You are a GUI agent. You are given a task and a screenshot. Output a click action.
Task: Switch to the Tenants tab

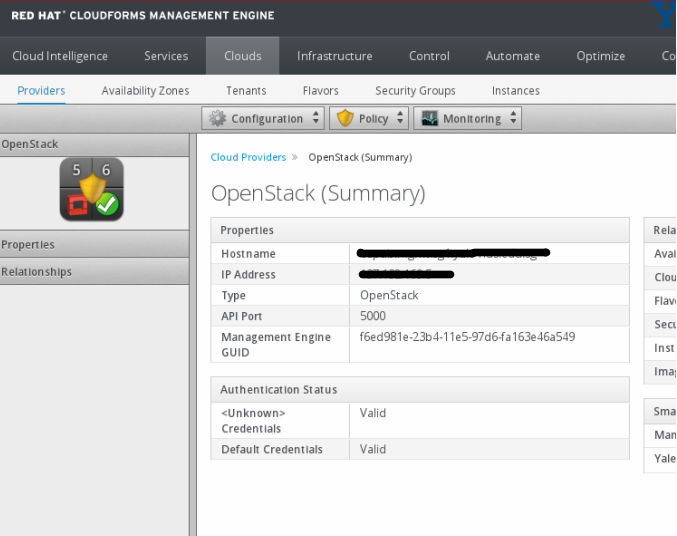tap(246, 91)
